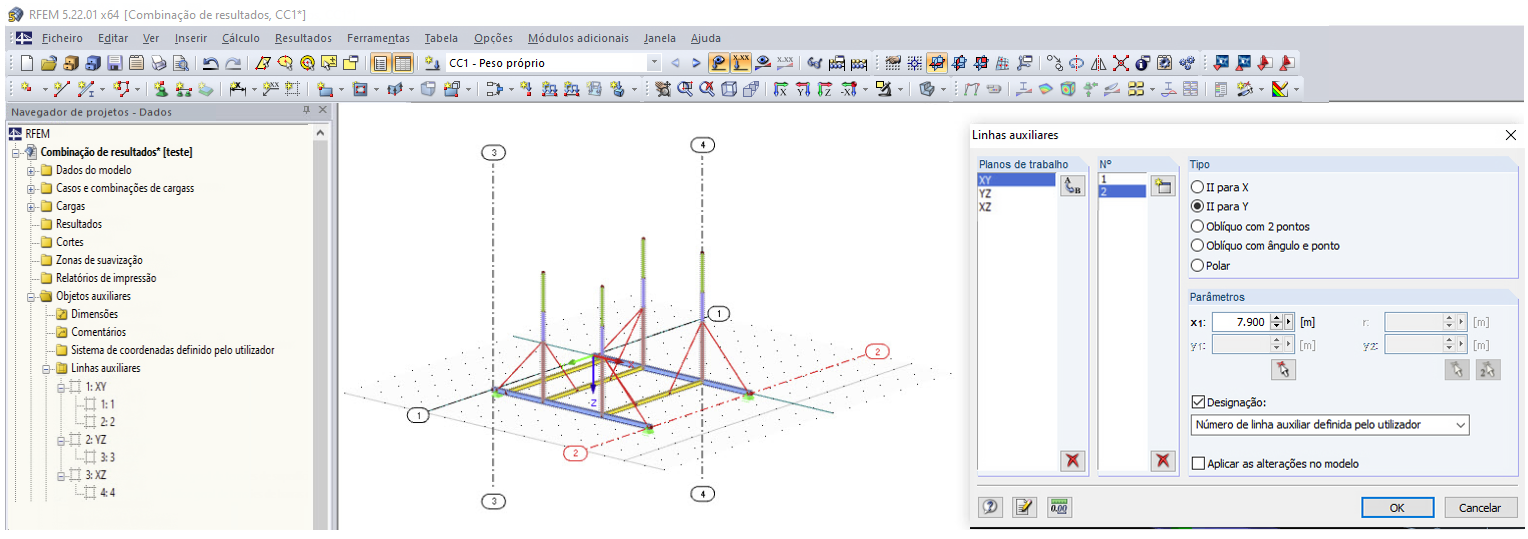The height and width of the screenshot is (539, 1528).
Task: Click the view in X direction icon
Action: (781, 89)
